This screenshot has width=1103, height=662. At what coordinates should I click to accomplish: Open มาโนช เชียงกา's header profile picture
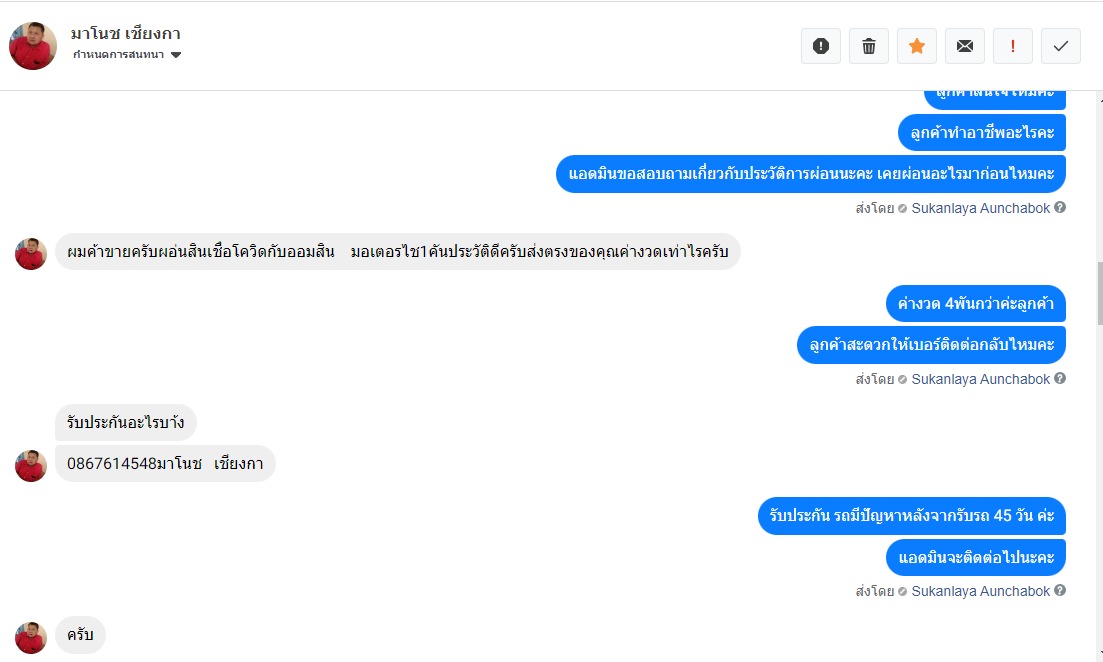pos(33,46)
